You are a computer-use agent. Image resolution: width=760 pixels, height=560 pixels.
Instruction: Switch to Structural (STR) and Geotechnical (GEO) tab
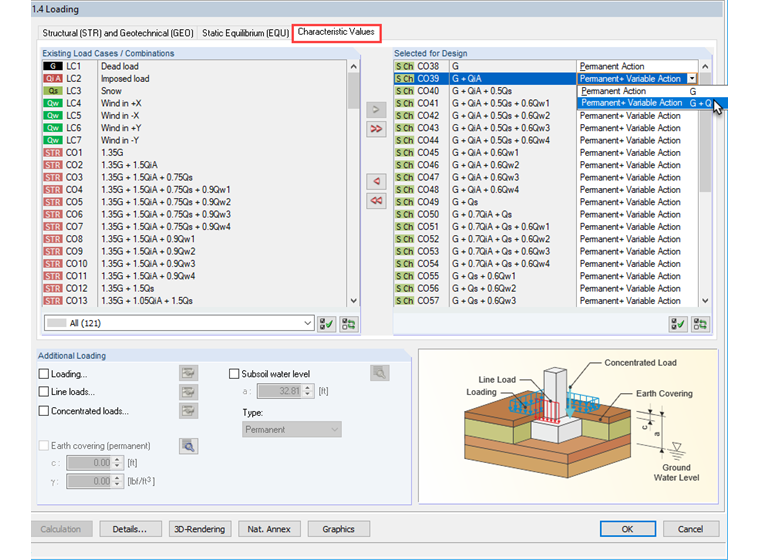118,33
